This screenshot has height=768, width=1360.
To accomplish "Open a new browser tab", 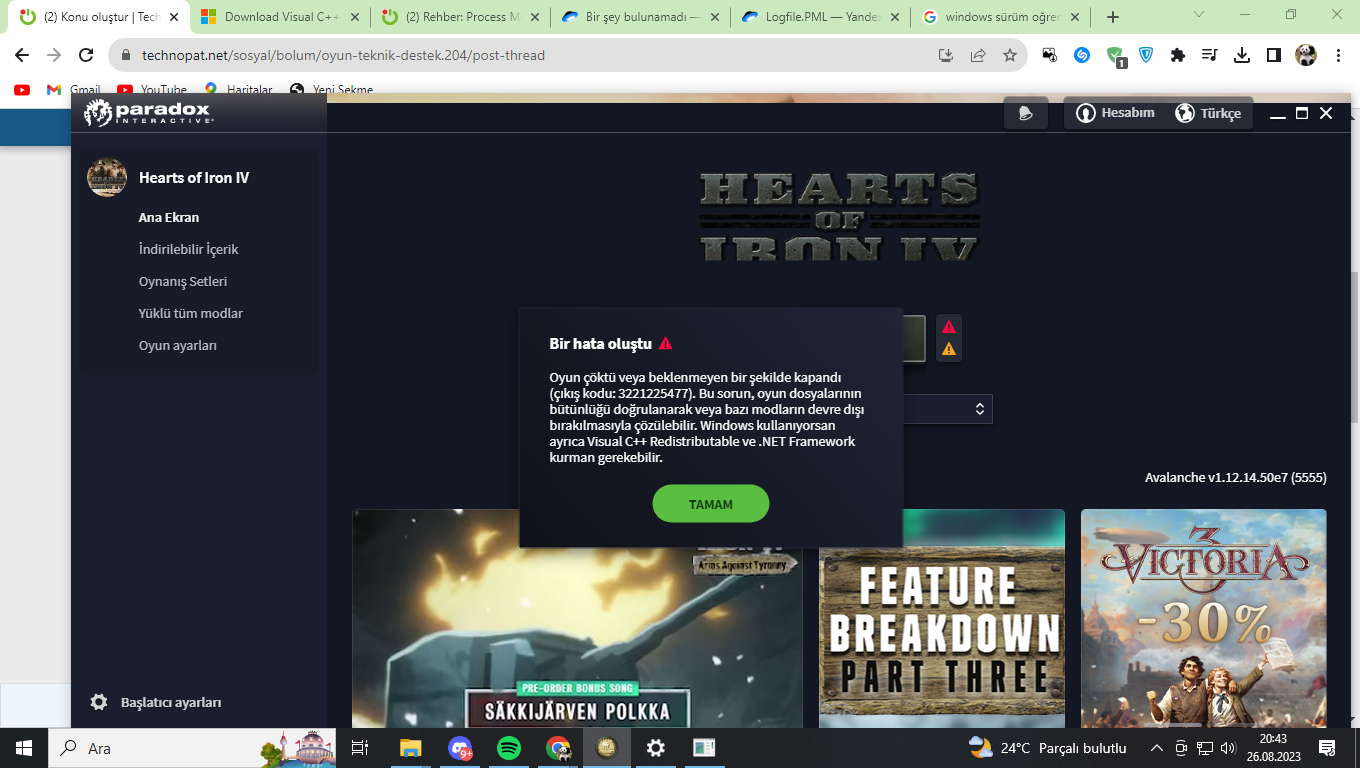I will click(x=1113, y=17).
